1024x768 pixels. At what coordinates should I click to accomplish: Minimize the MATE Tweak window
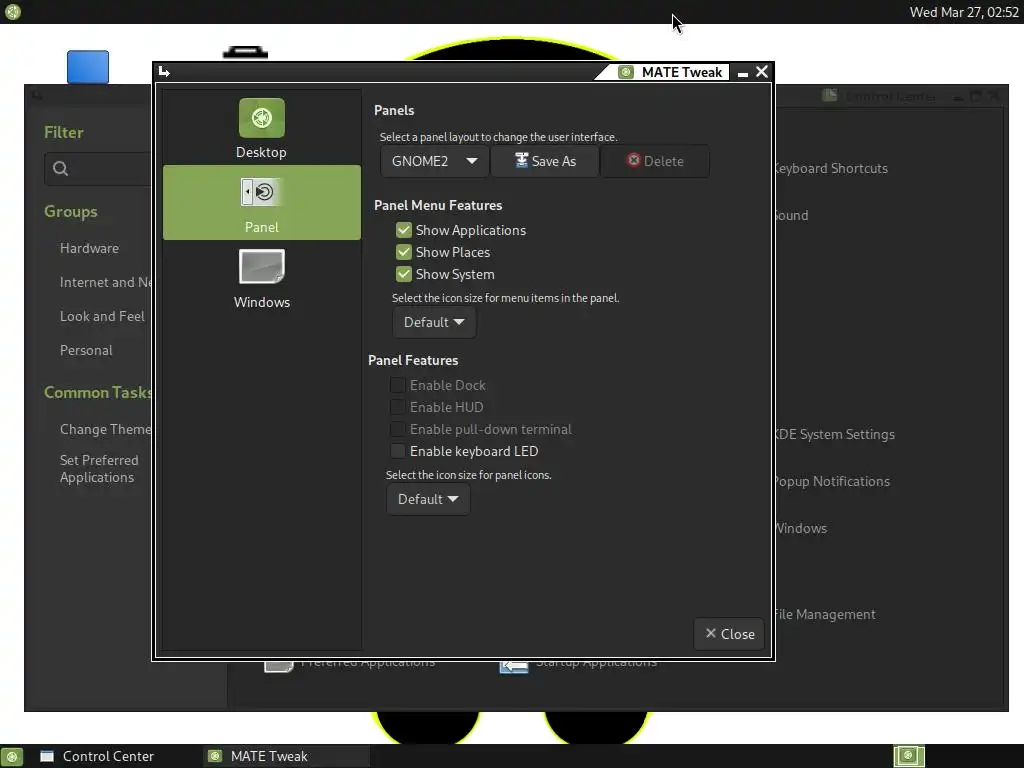click(x=743, y=73)
